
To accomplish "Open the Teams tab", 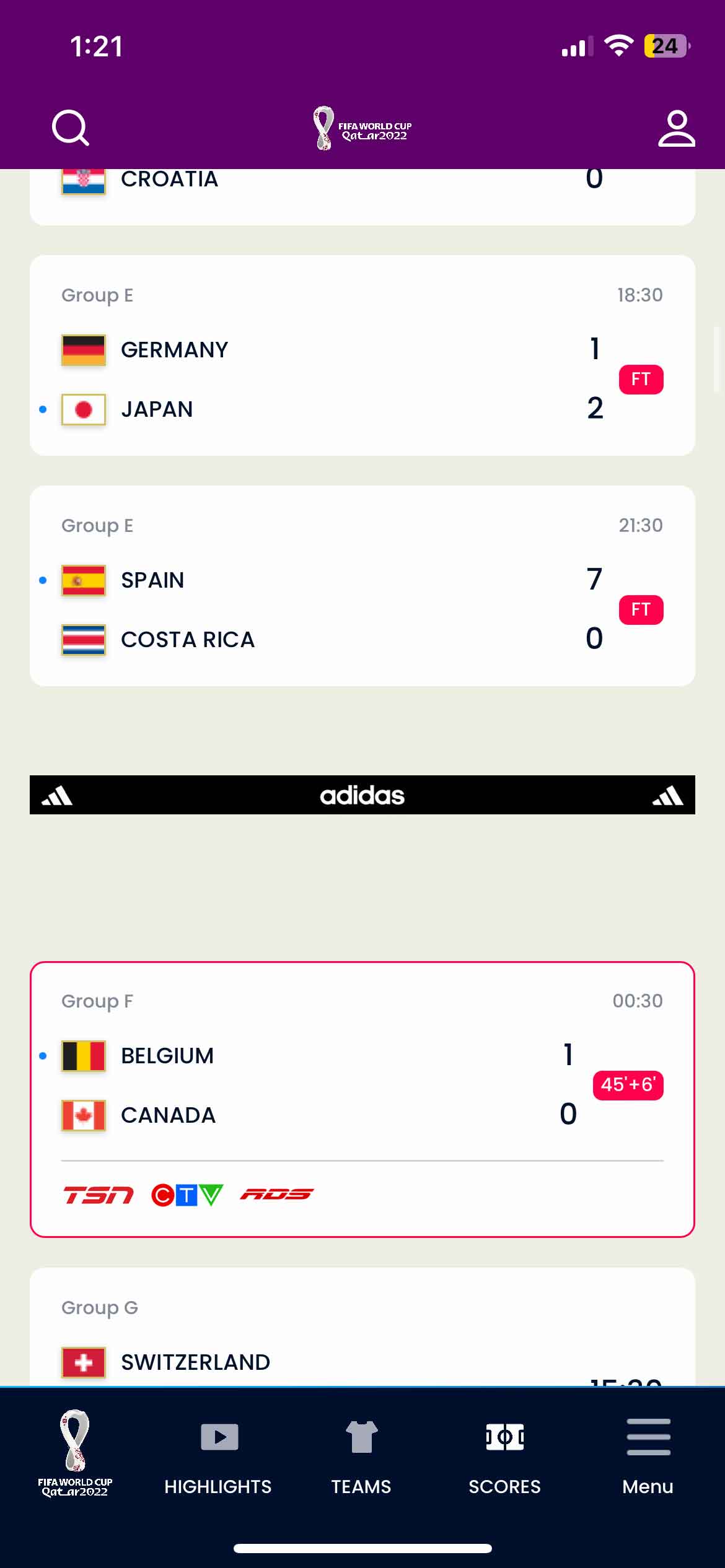I will pos(361,1453).
